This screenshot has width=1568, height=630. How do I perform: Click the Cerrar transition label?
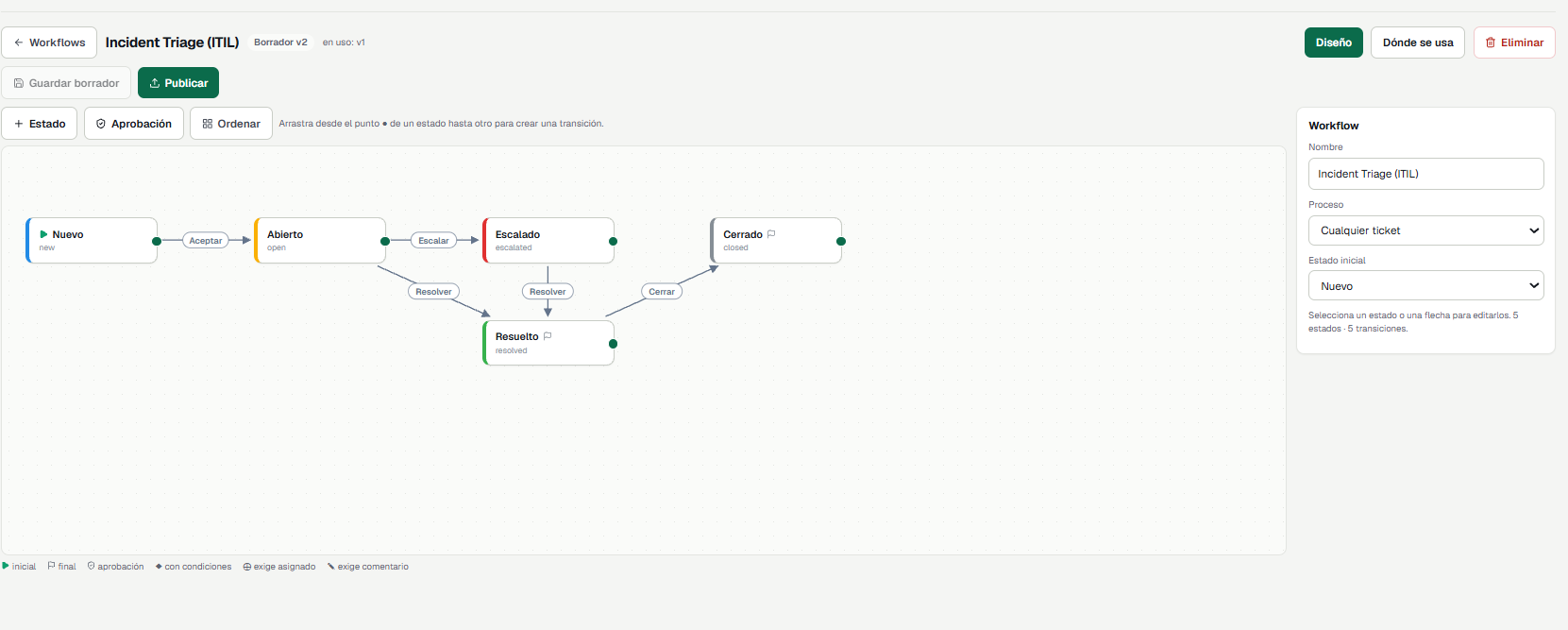[x=662, y=292]
